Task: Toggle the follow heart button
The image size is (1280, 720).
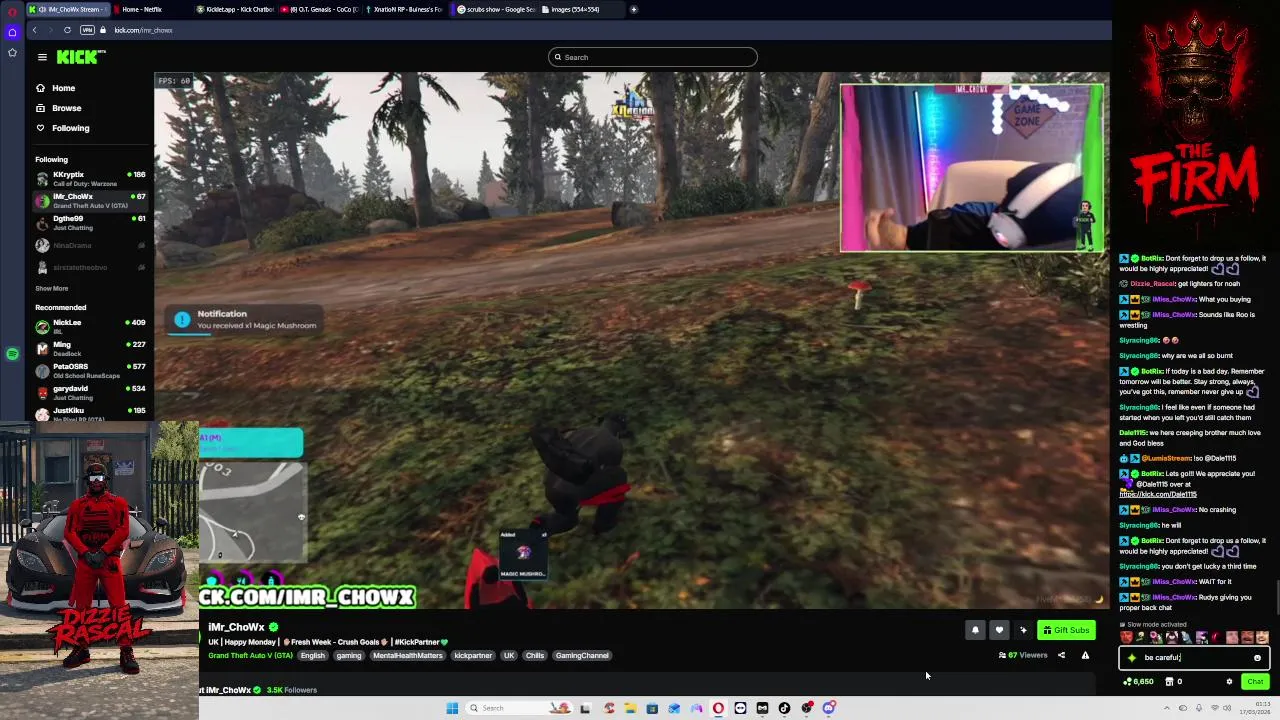Action: coord(999,630)
